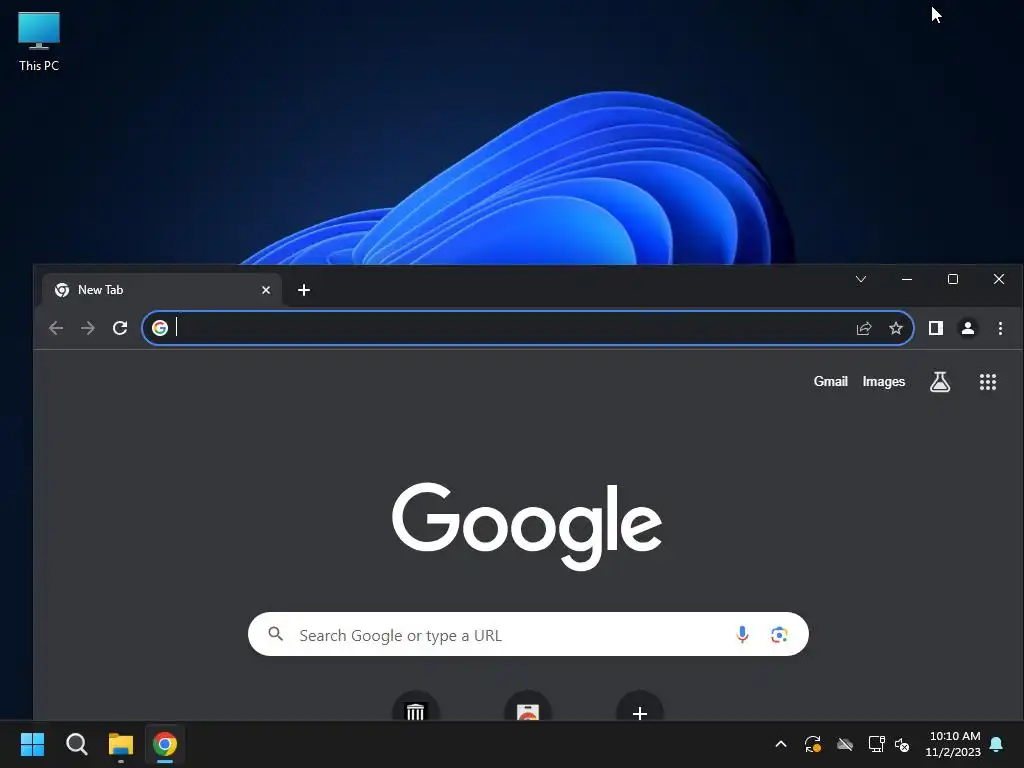Add a new shortcut with the plus tile
Screen dimensions: 1024x768
pos(640,706)
